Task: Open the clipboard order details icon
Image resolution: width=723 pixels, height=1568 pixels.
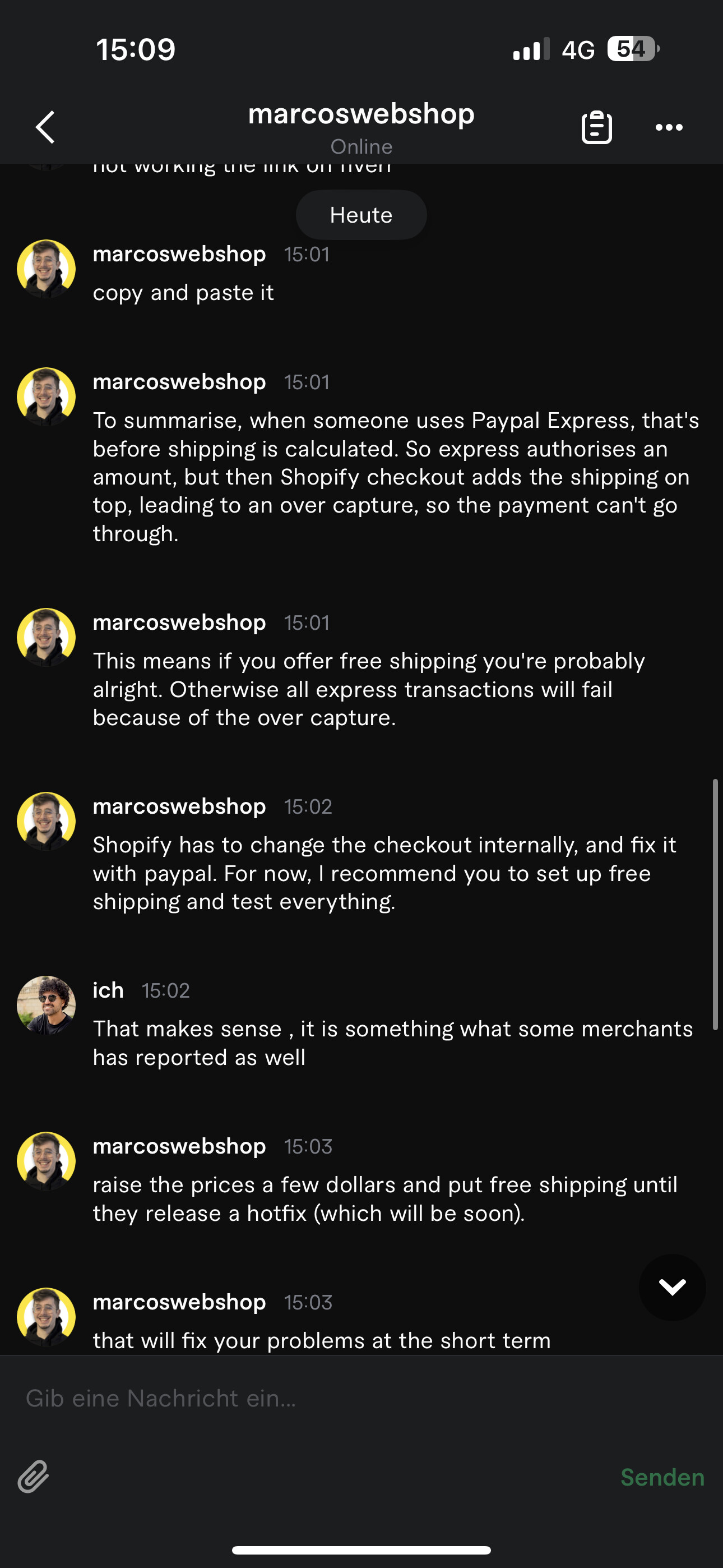Action: coord(596,127)
